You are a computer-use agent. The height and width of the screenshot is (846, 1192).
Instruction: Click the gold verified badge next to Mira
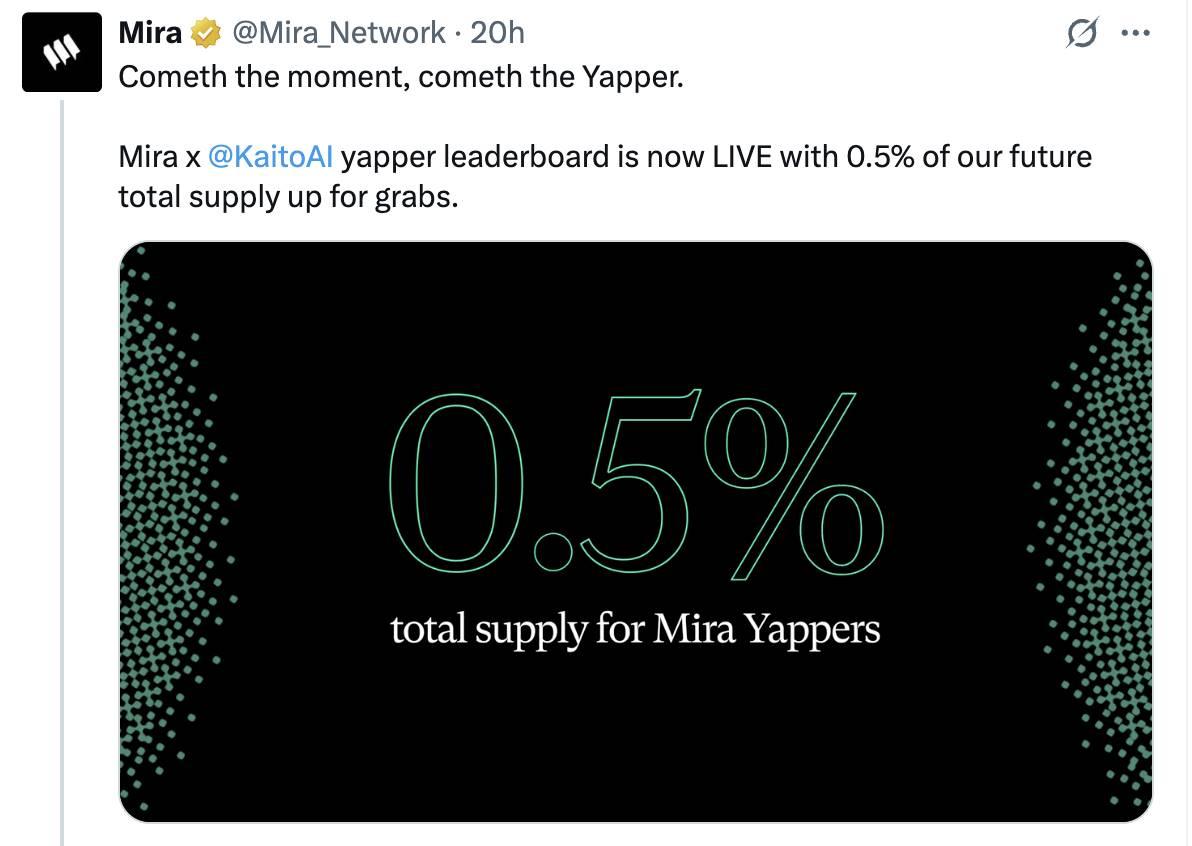click(x=205, y=31)
